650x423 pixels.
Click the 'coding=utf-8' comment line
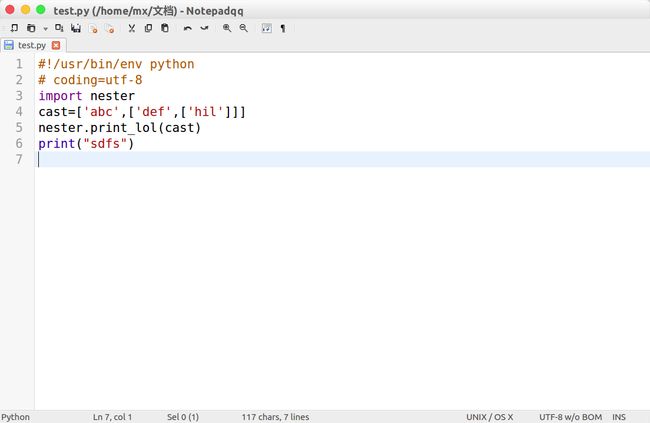click(x=90, y=80)
